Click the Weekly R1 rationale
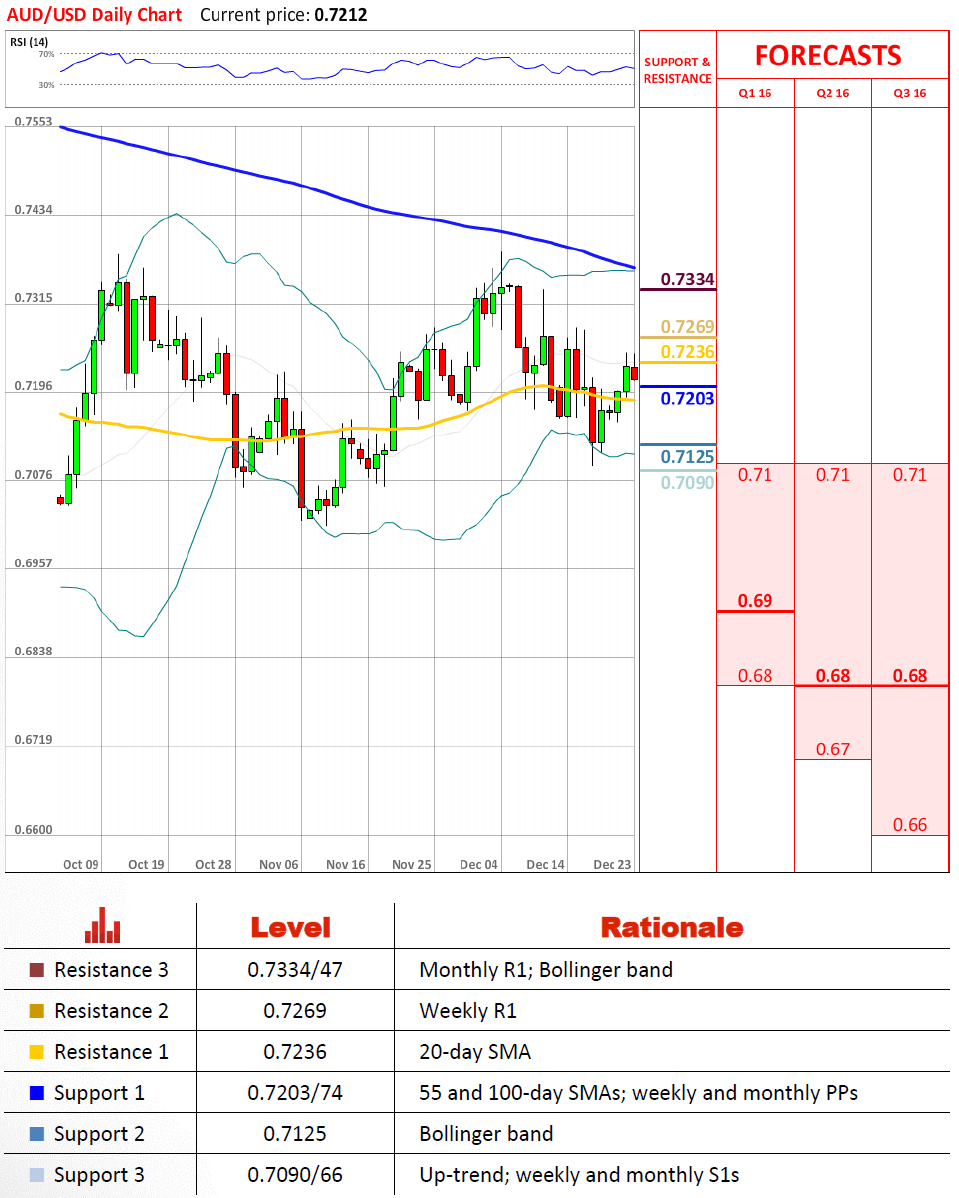 tap(468, 1011)
